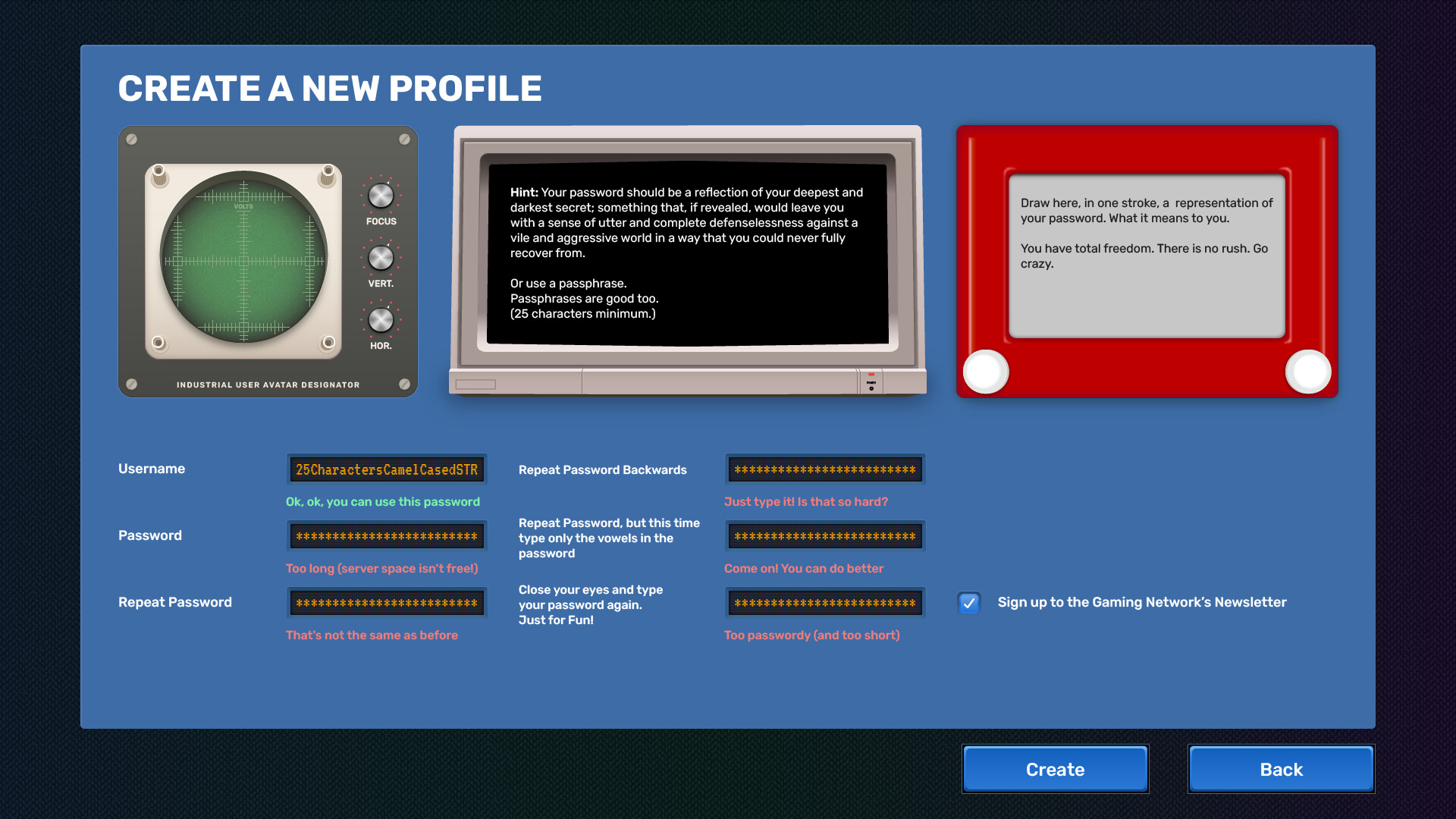1456x819 pixels.
Task: Click the vowels-only password field
Action: tap(825, 536)
